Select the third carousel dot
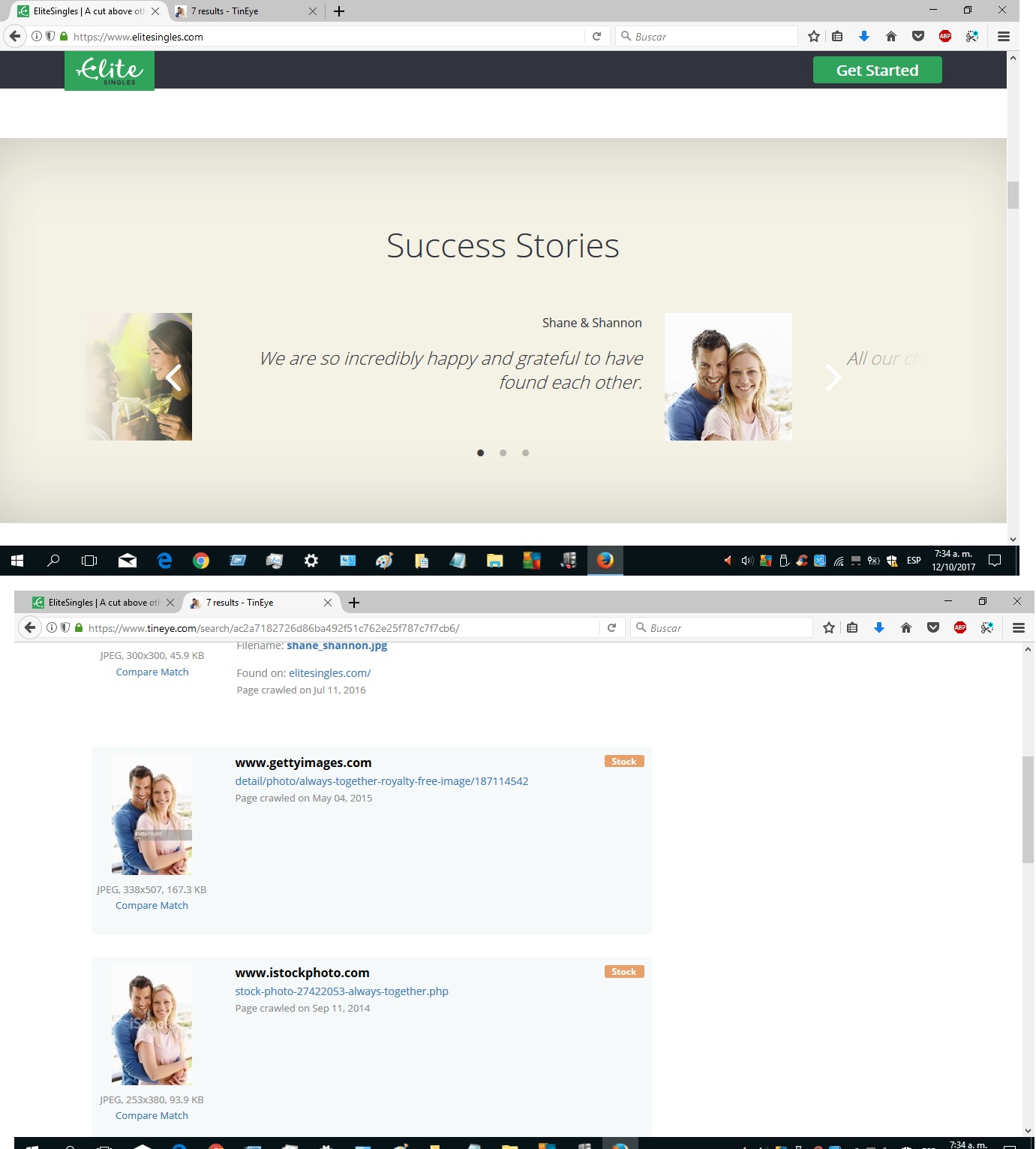 526,453
